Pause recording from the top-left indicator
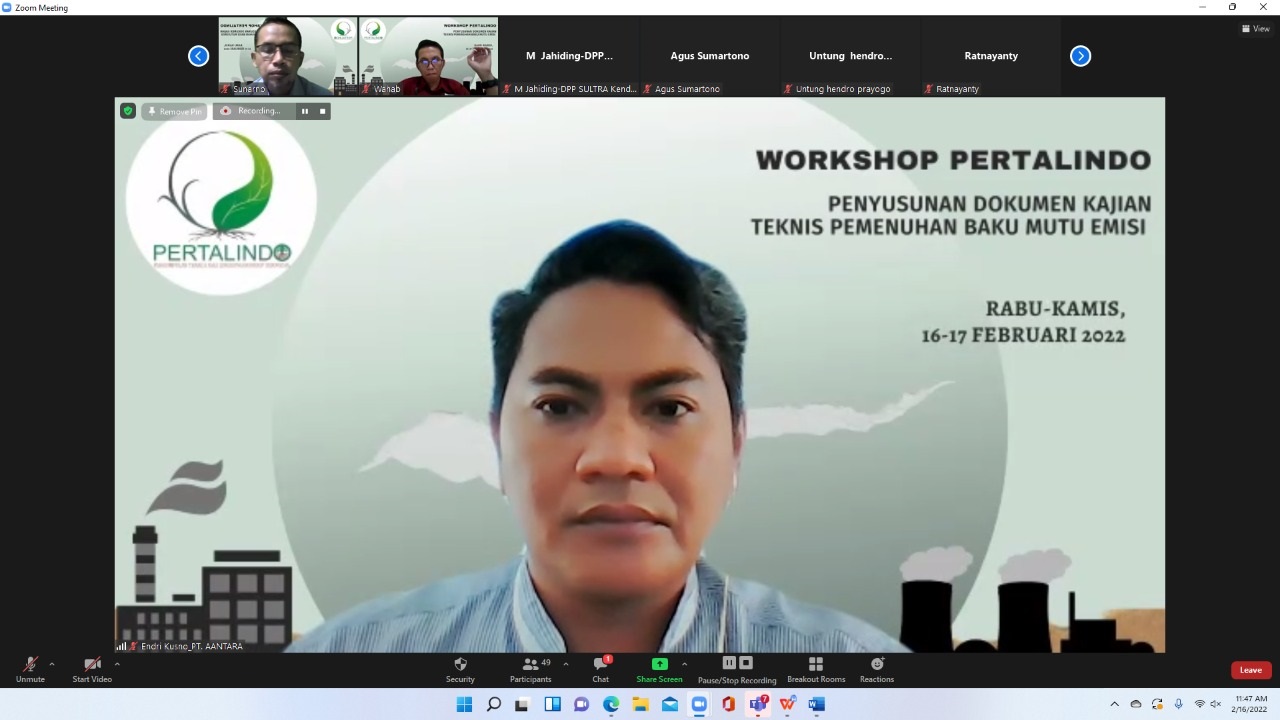1280x720 pixels. point(305,111)
